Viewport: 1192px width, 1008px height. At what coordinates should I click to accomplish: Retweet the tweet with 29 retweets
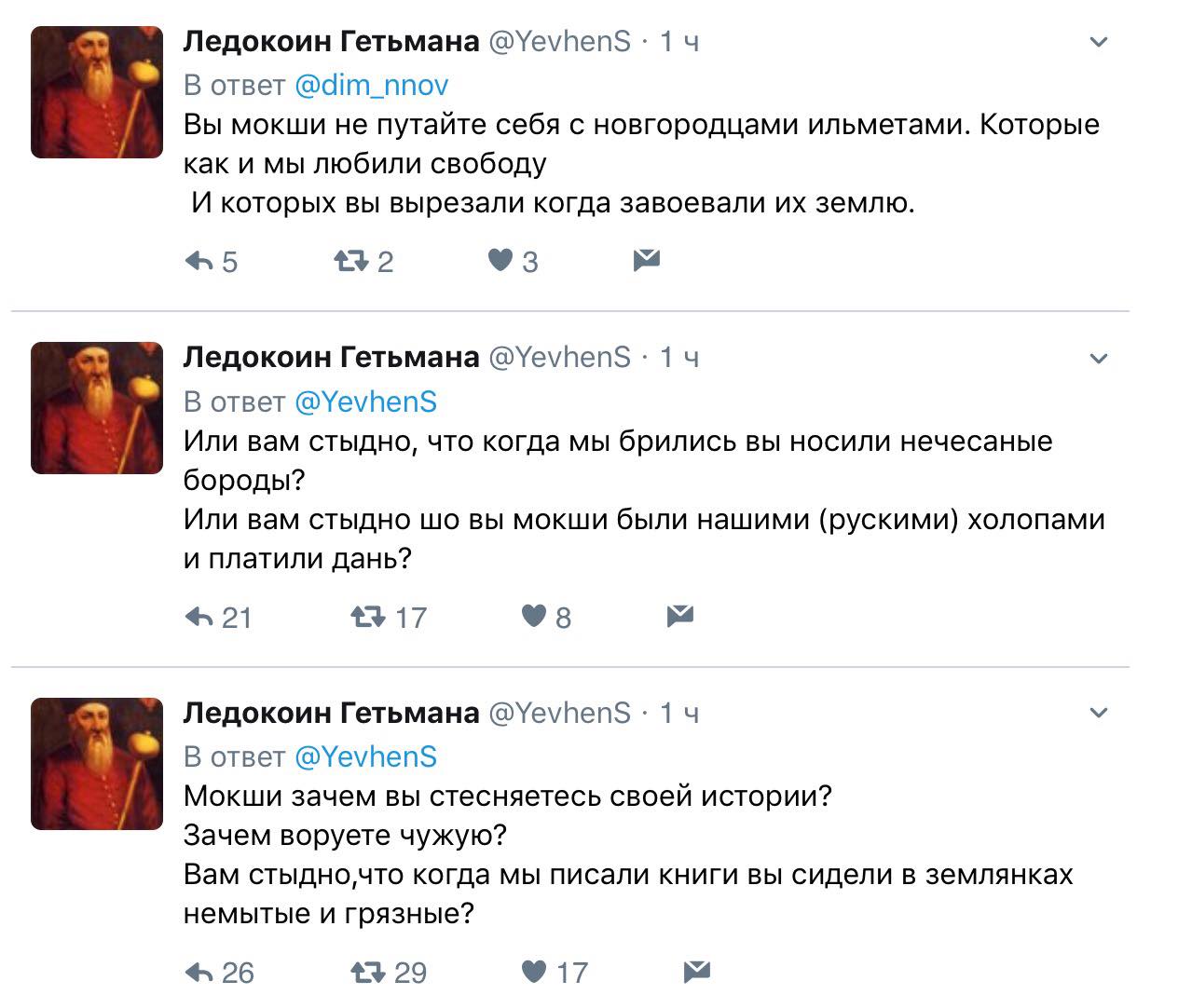(367, 973)
